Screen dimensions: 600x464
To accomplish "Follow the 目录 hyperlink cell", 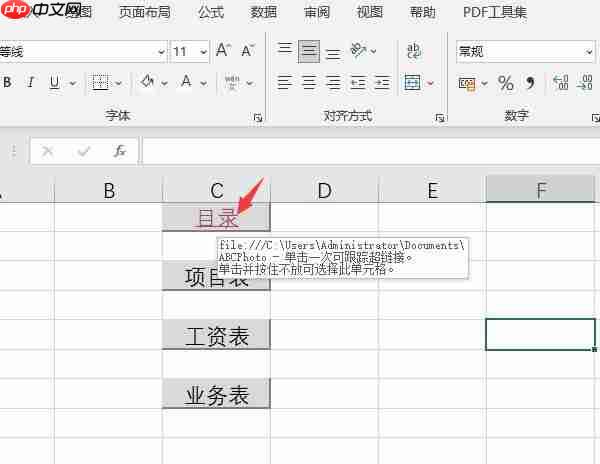I will [x=217, y=218].
